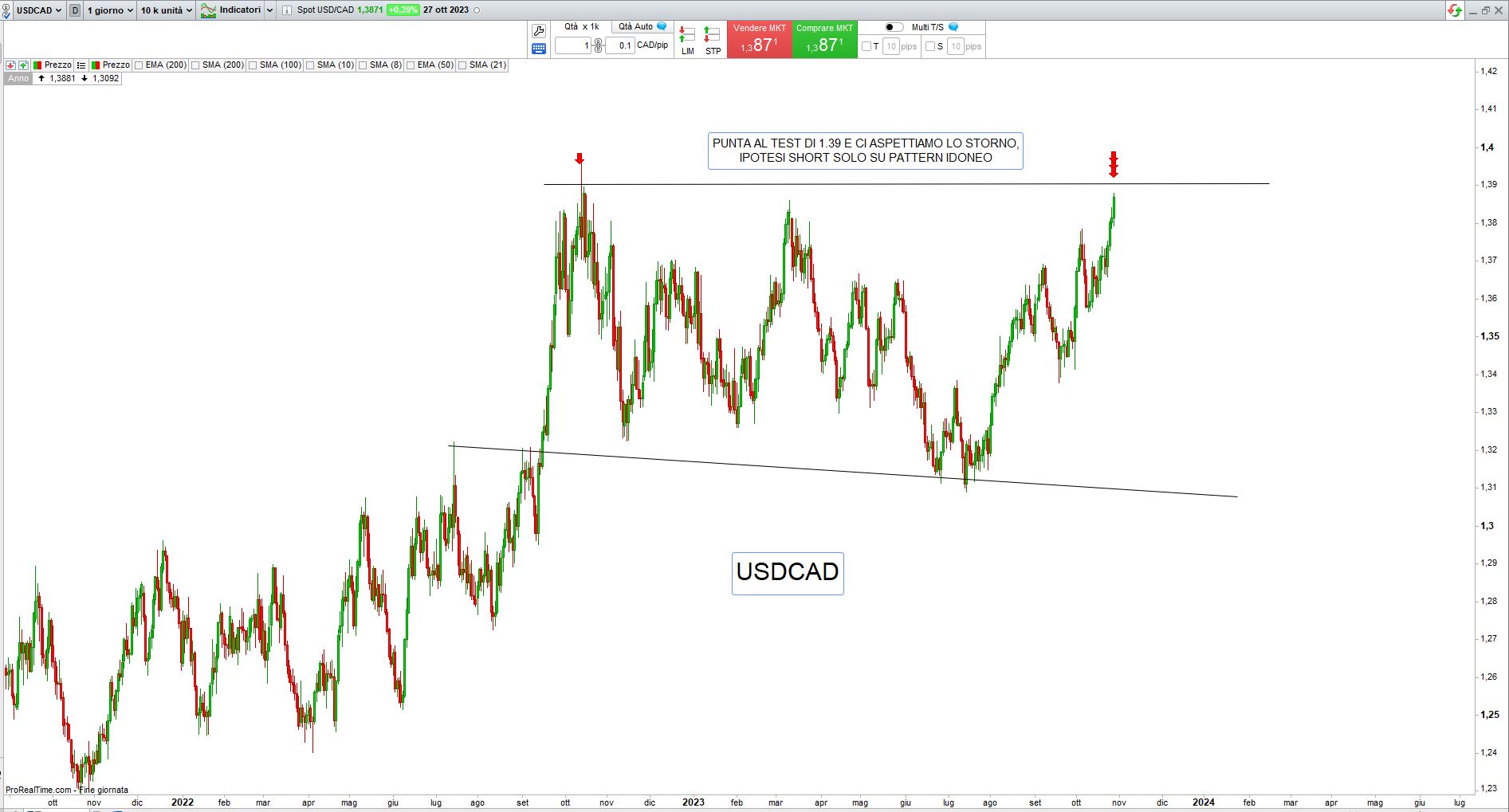Close the chart window
Viewport: 1509px width, 812px height.
pyautogui.click(x=1498, y=10)
